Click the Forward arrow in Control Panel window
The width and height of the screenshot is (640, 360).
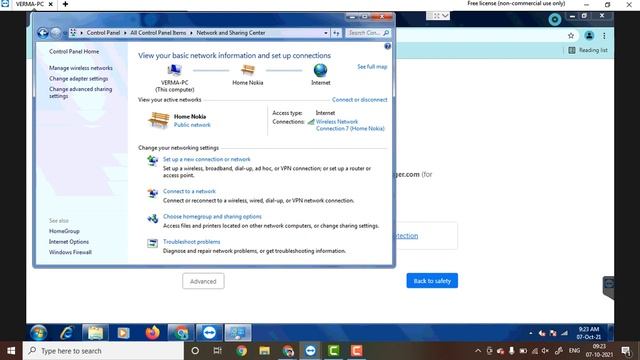(56, 33)
